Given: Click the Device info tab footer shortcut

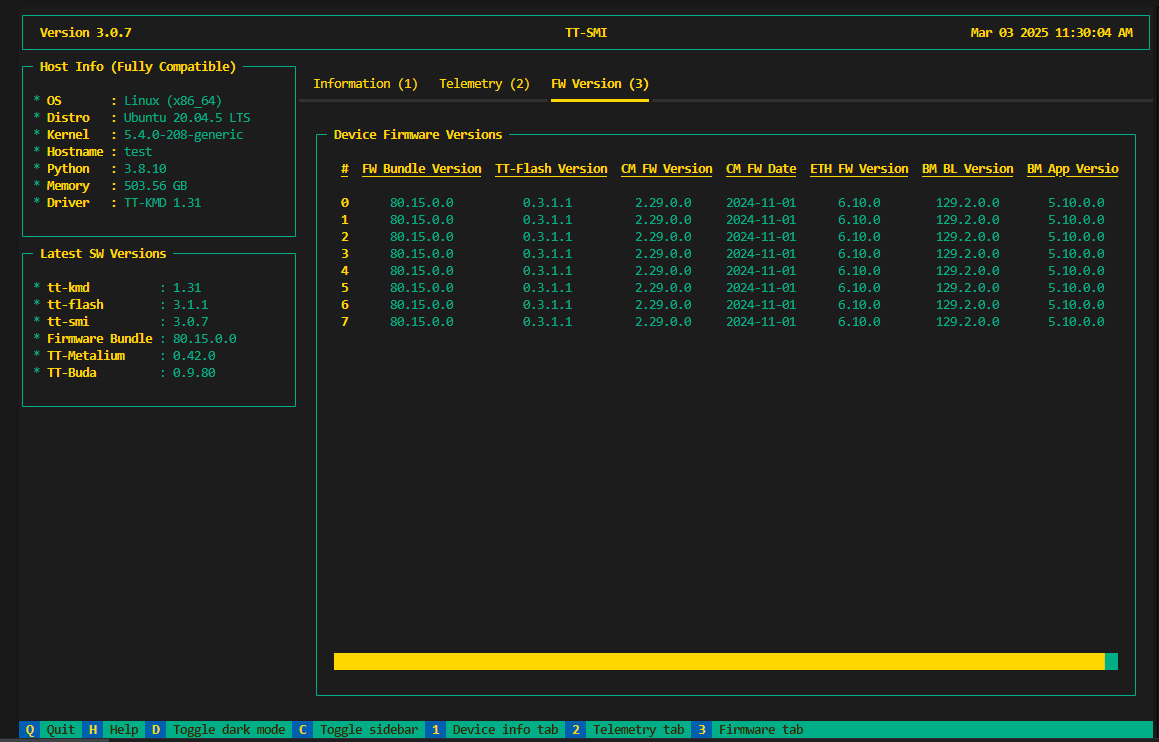Looking at the screenshot, I should (505, 729).
